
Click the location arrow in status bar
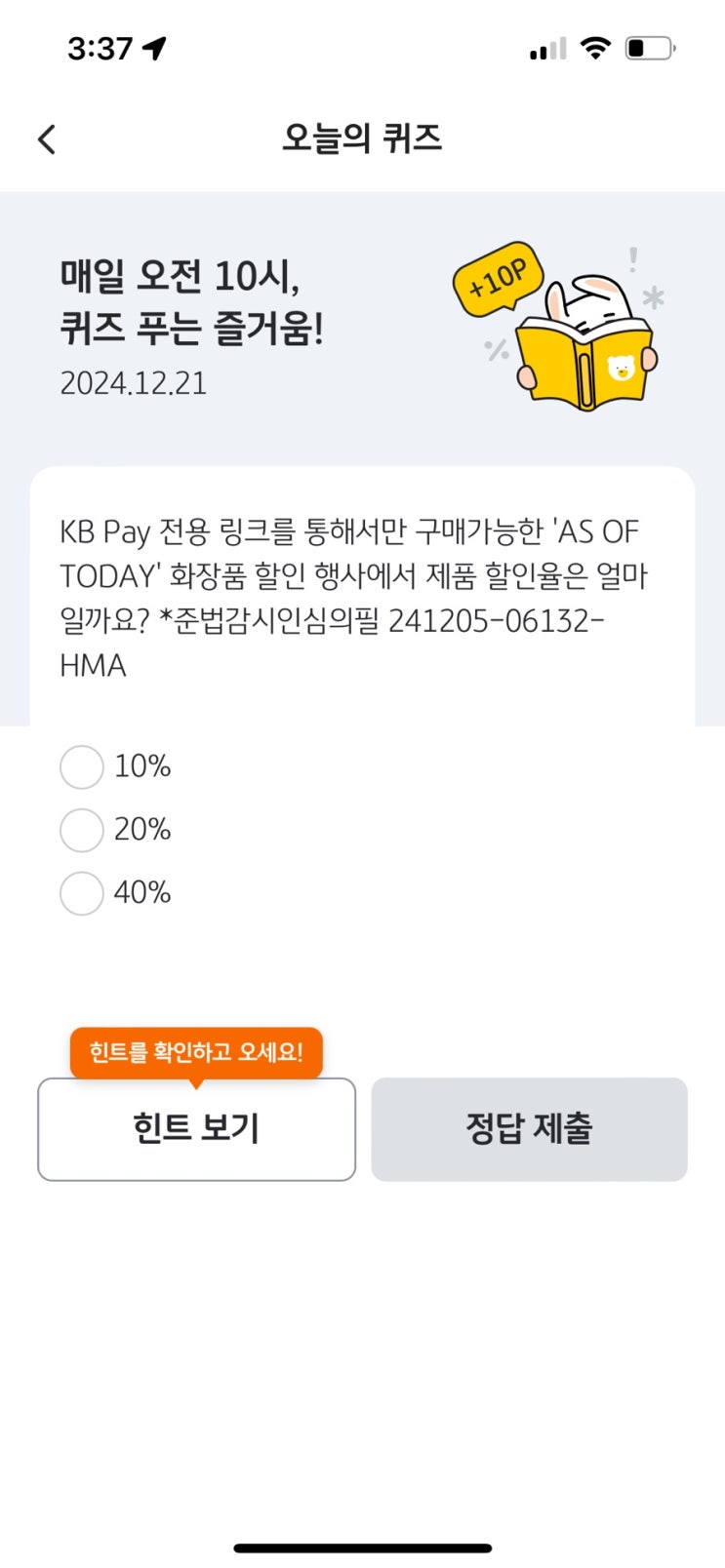pos(154,48)
